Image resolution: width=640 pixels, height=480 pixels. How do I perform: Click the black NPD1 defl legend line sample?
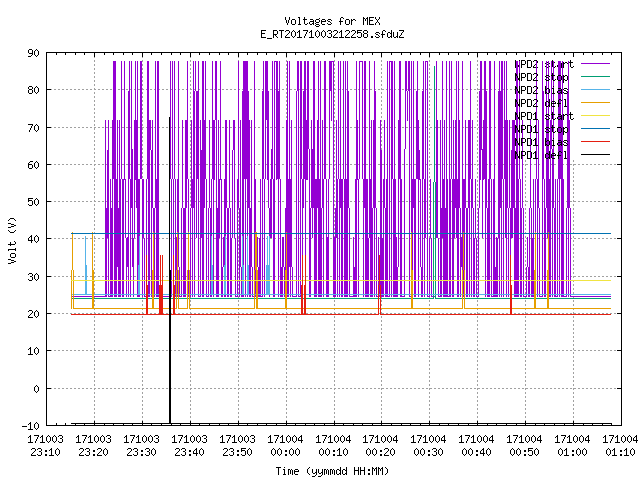596,155
